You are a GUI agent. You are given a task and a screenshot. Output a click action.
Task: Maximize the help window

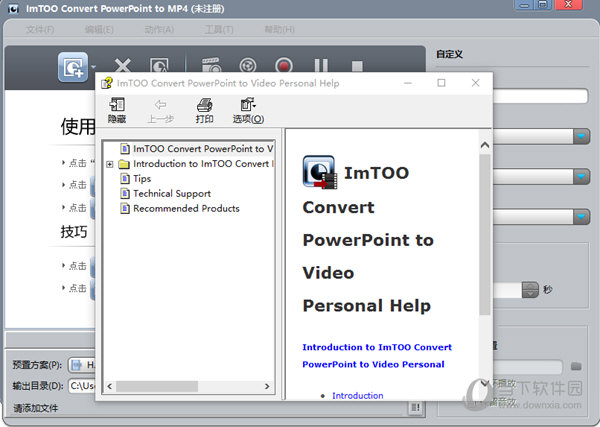coord(441,83)
